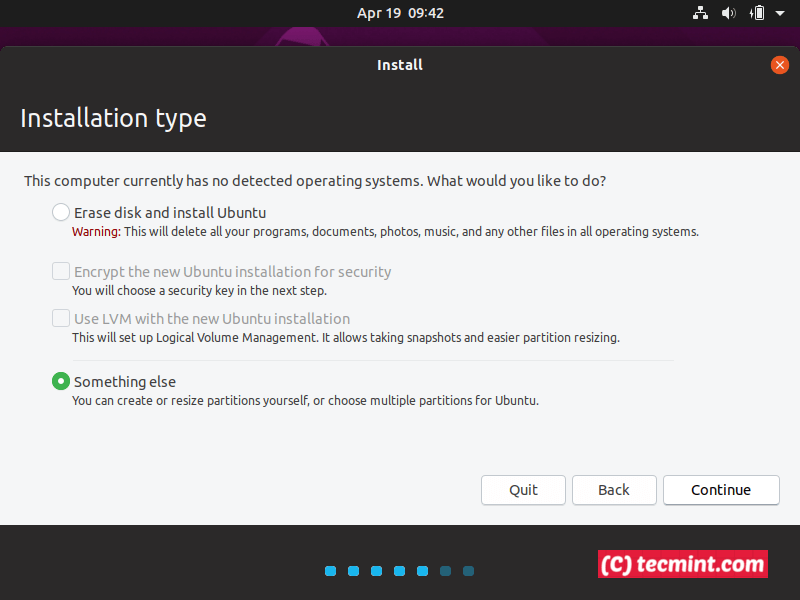Click the sixth dimmed progress dot
The width and height of the screenshot is (800, 600).
[445, 571]
